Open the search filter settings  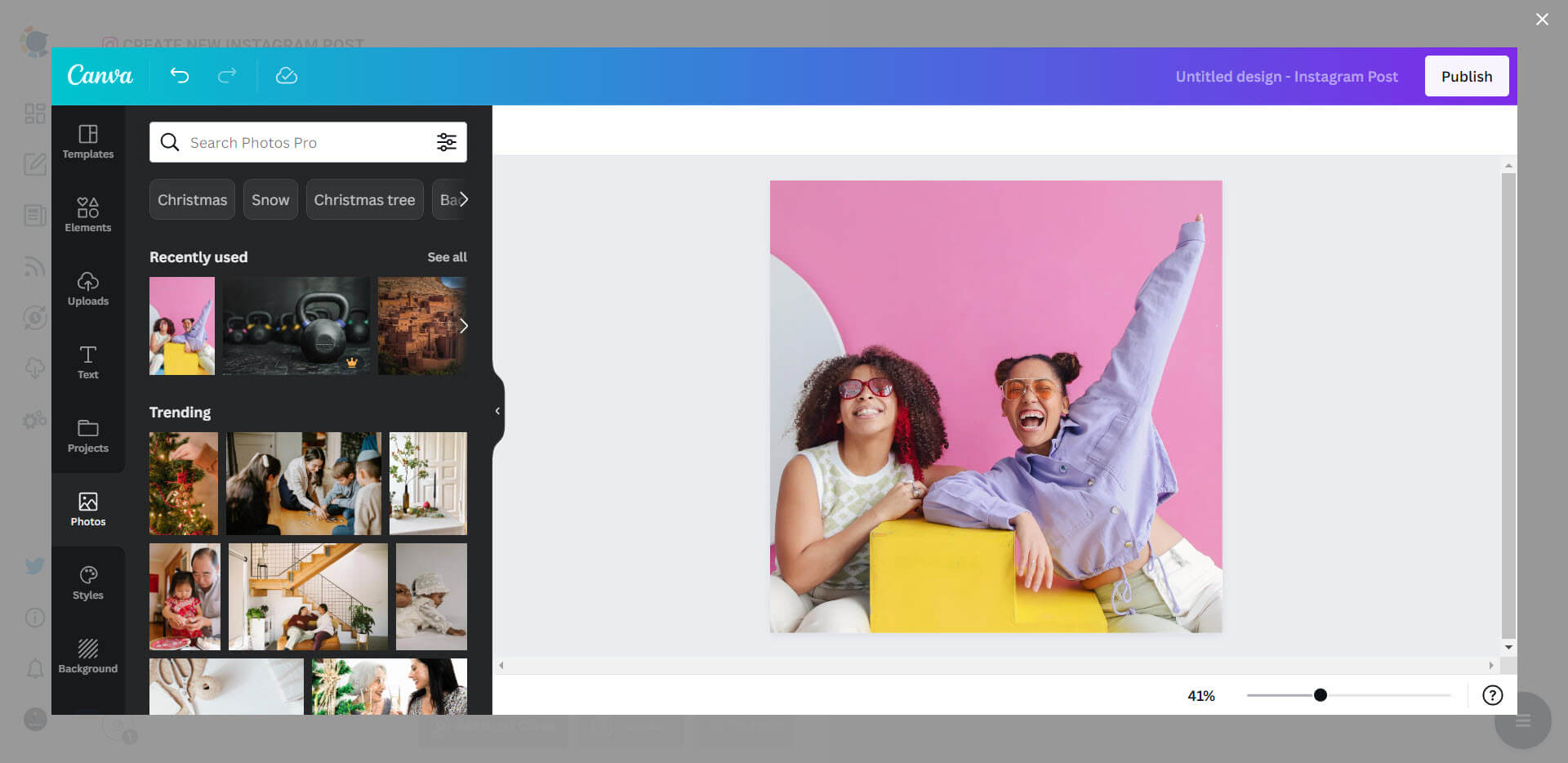447,142
